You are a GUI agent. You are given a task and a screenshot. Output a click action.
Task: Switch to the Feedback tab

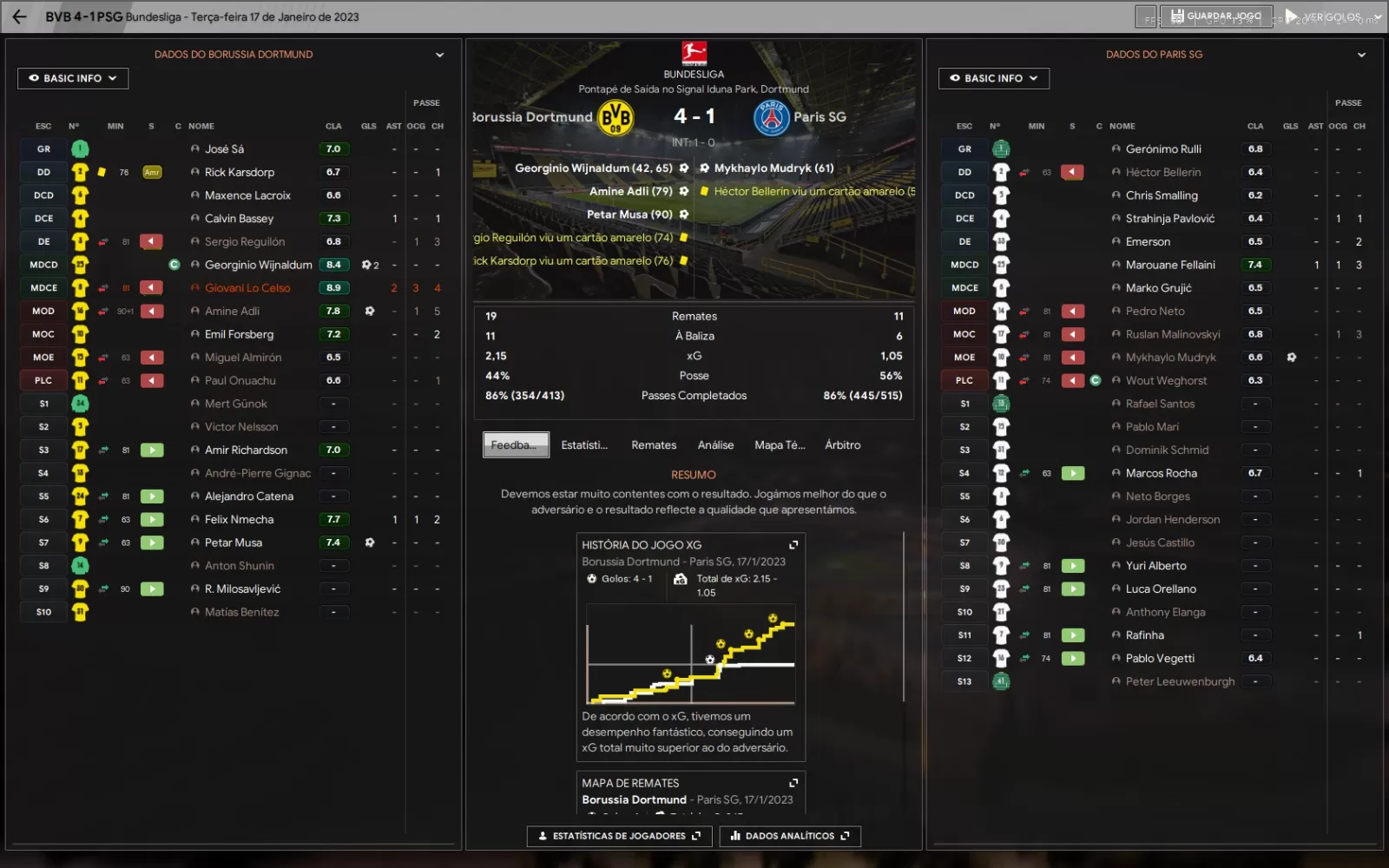(516, 444)
